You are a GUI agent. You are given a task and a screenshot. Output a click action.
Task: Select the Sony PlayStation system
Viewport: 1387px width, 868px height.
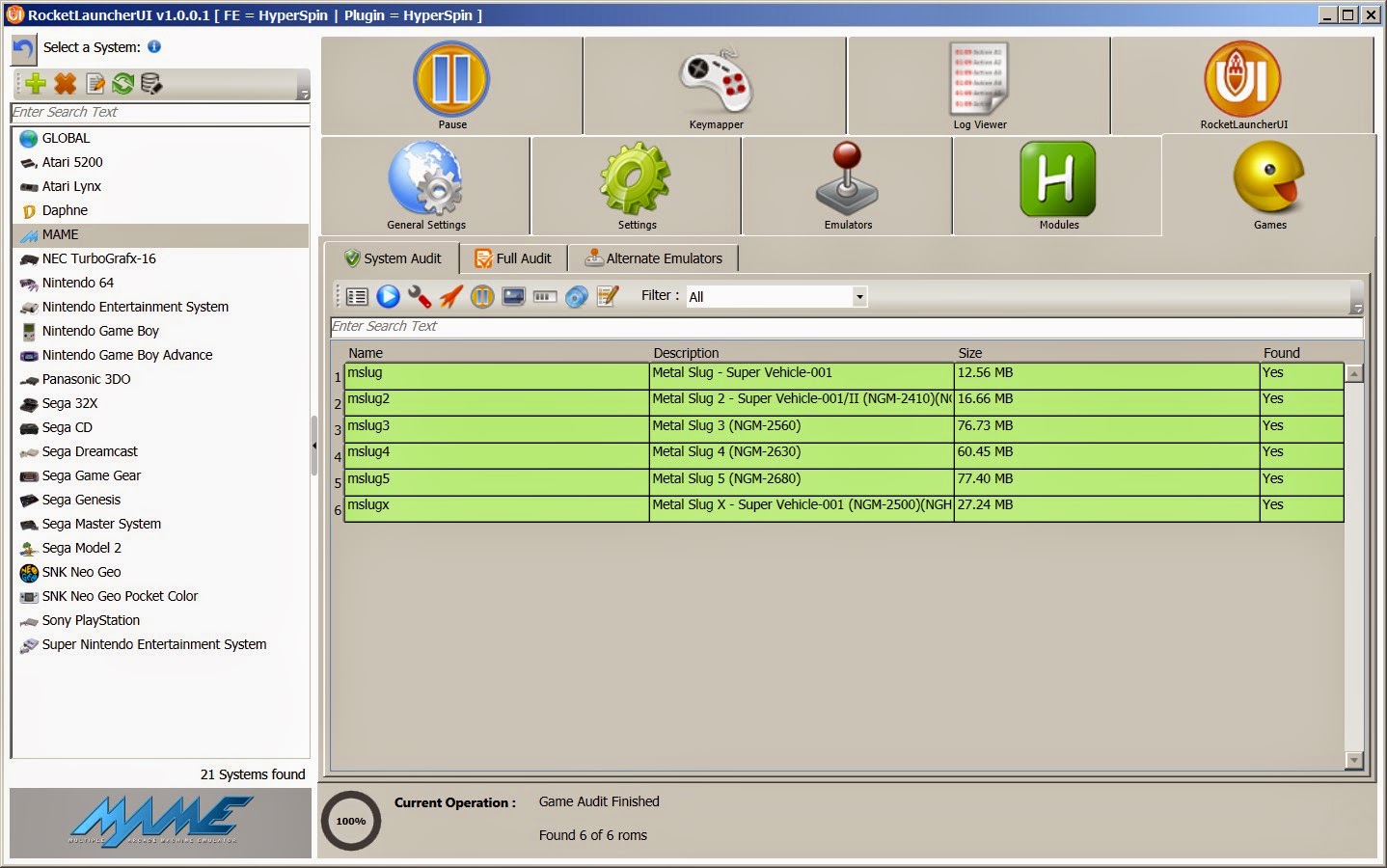pyautogui.click(x=160, y=621)
